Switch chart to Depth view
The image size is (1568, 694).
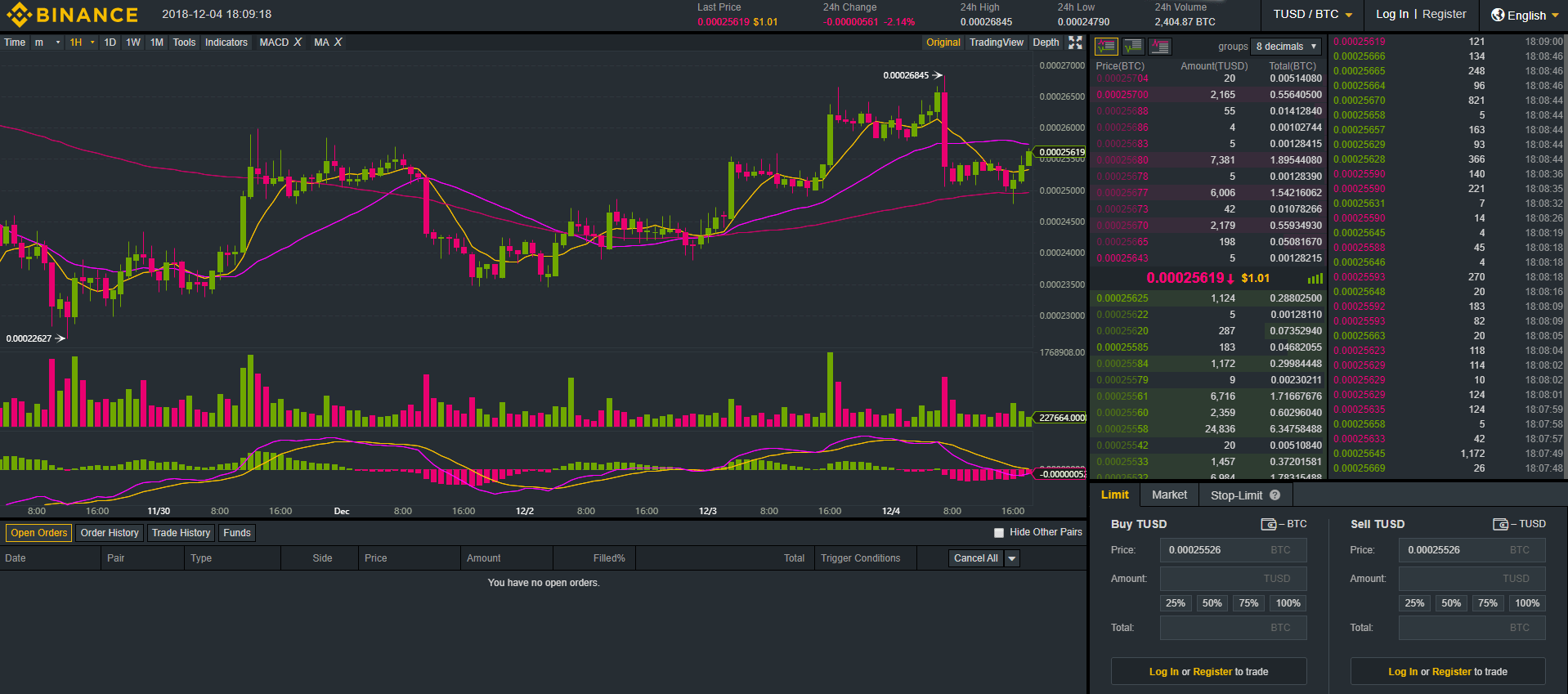(x=1046, y=43)
